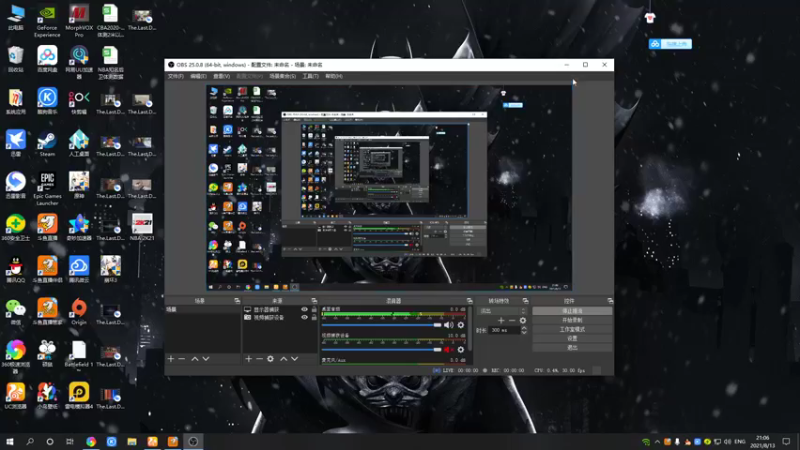Open the View menu in OBS

click(221, 76)
